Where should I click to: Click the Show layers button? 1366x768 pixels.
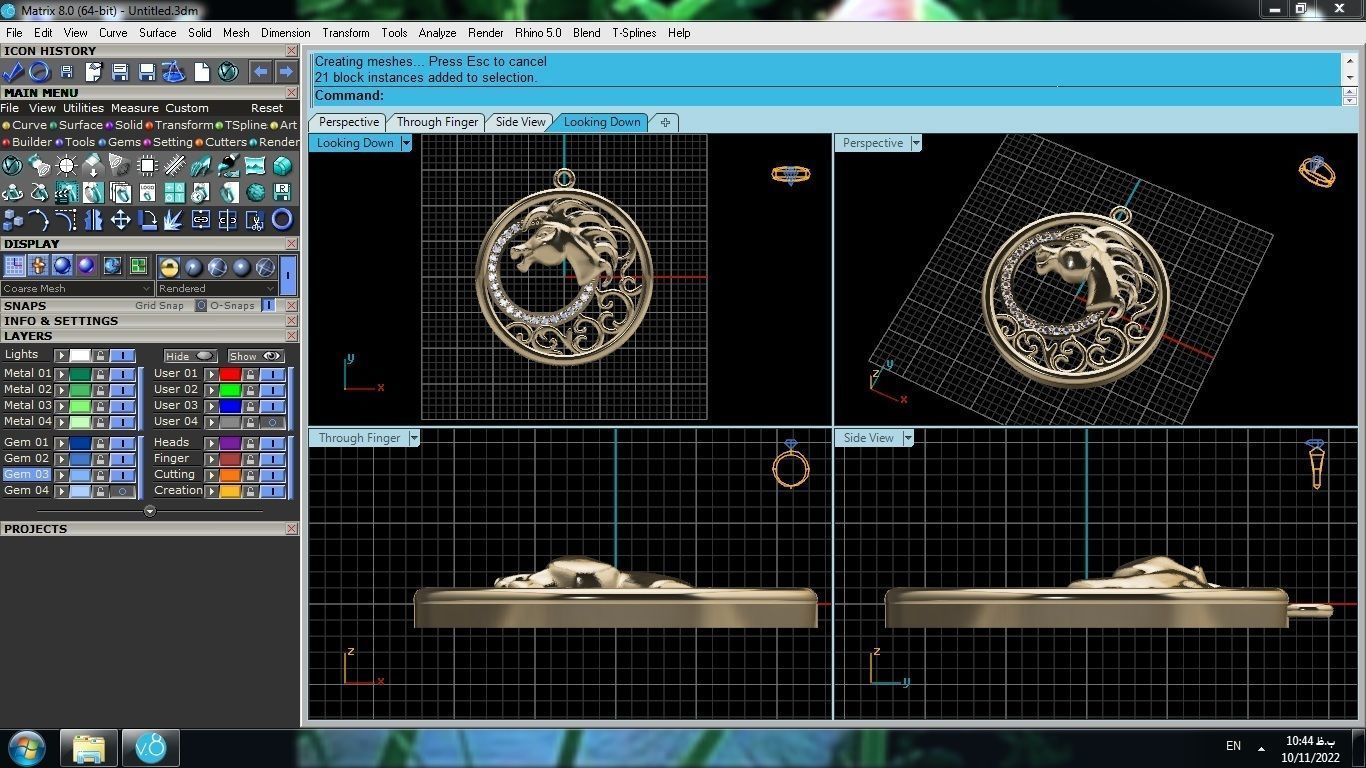click(256, 356)
